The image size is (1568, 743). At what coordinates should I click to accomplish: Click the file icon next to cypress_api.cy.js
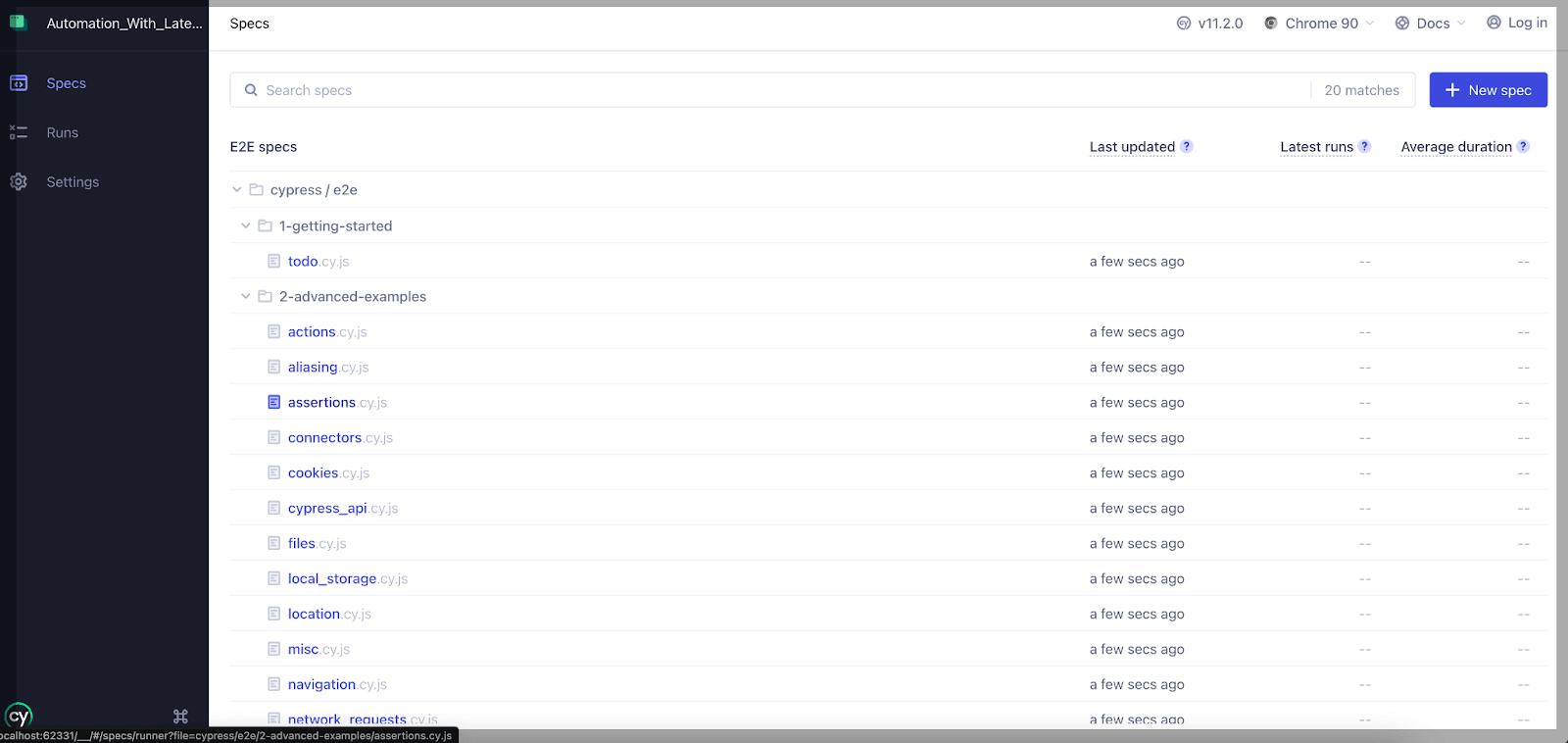[274, 508]
